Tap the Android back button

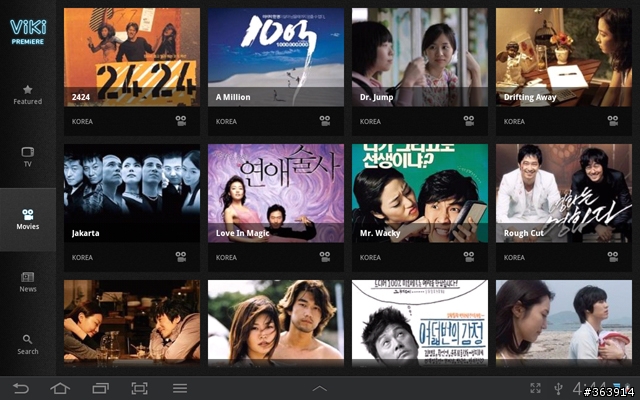click(x=21, y=388)
